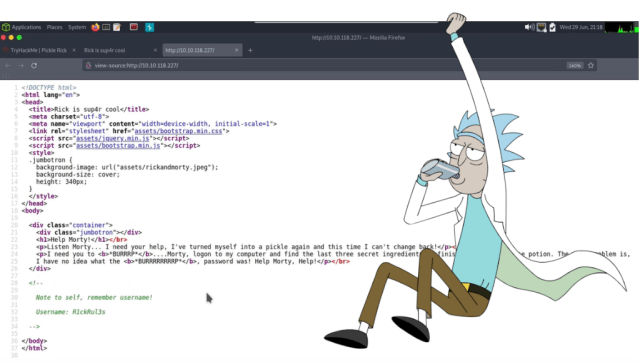This screenshot has height=362, width=640.
Task: Open a new browser tab
Action: [x=250, y=50]
